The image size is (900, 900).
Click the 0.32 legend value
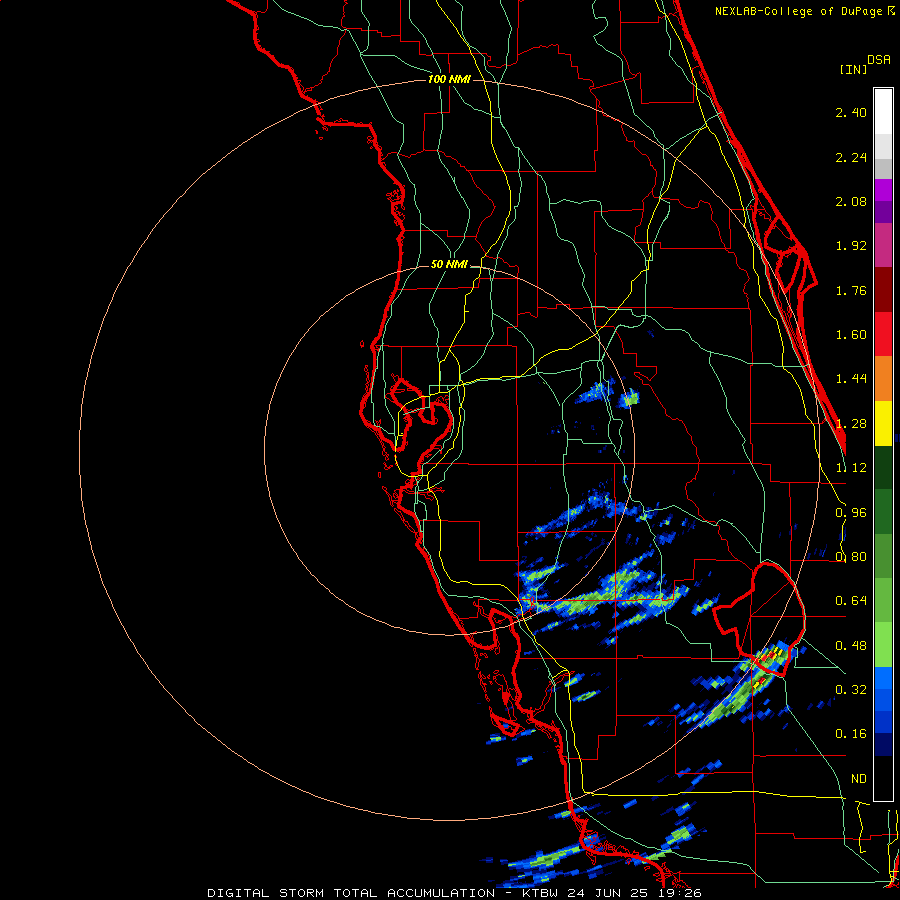pos(851,690)
